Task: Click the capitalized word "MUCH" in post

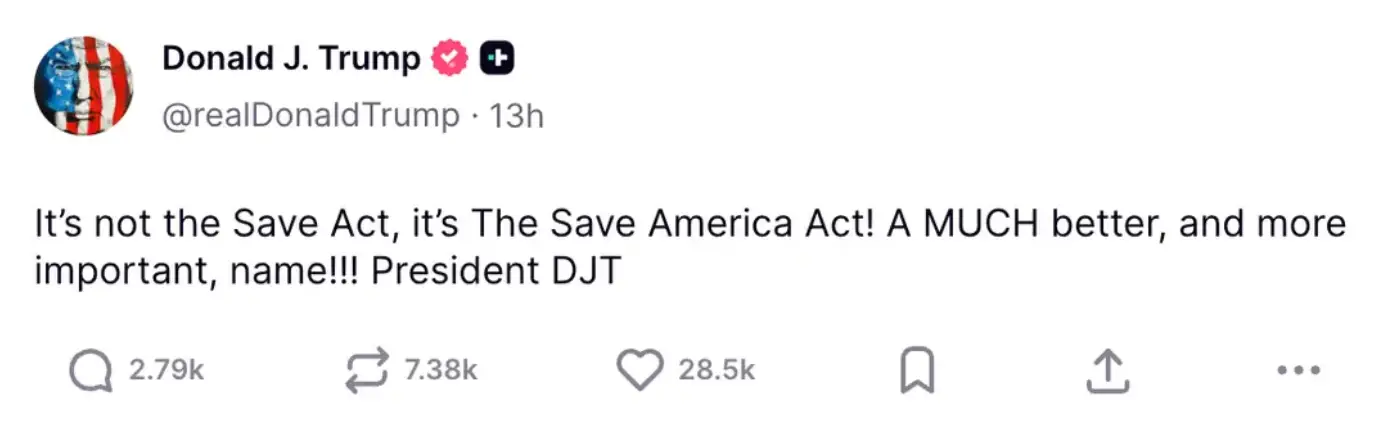Action: tap(978, 224)
